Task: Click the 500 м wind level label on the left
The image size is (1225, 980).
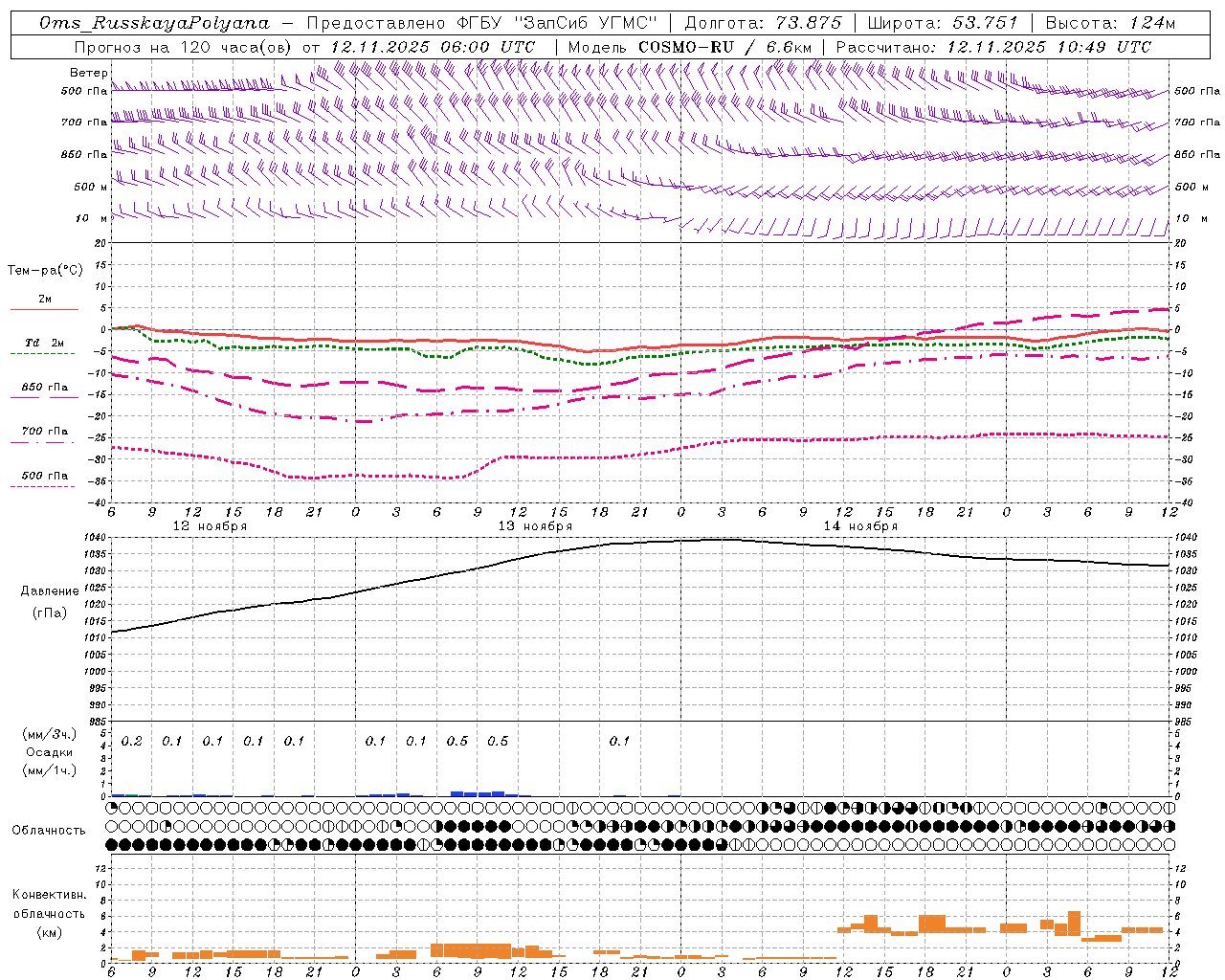Action: [91, 188]
